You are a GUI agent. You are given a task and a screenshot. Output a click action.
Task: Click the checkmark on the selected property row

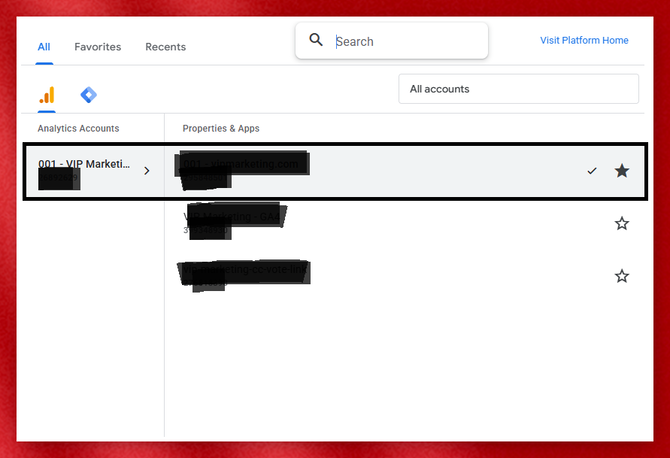pos(592,171)
